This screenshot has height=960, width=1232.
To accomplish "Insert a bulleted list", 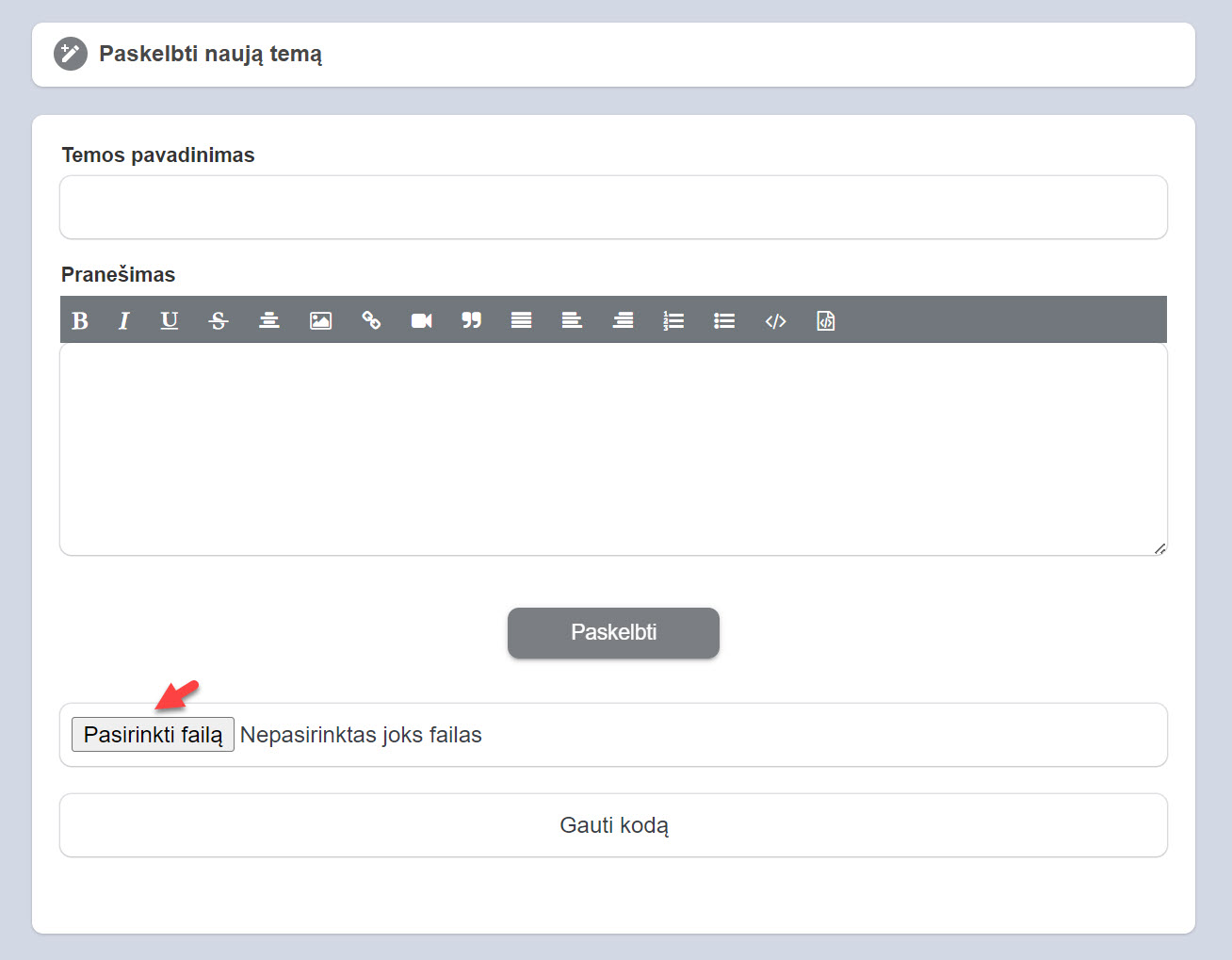I will 724,321.
